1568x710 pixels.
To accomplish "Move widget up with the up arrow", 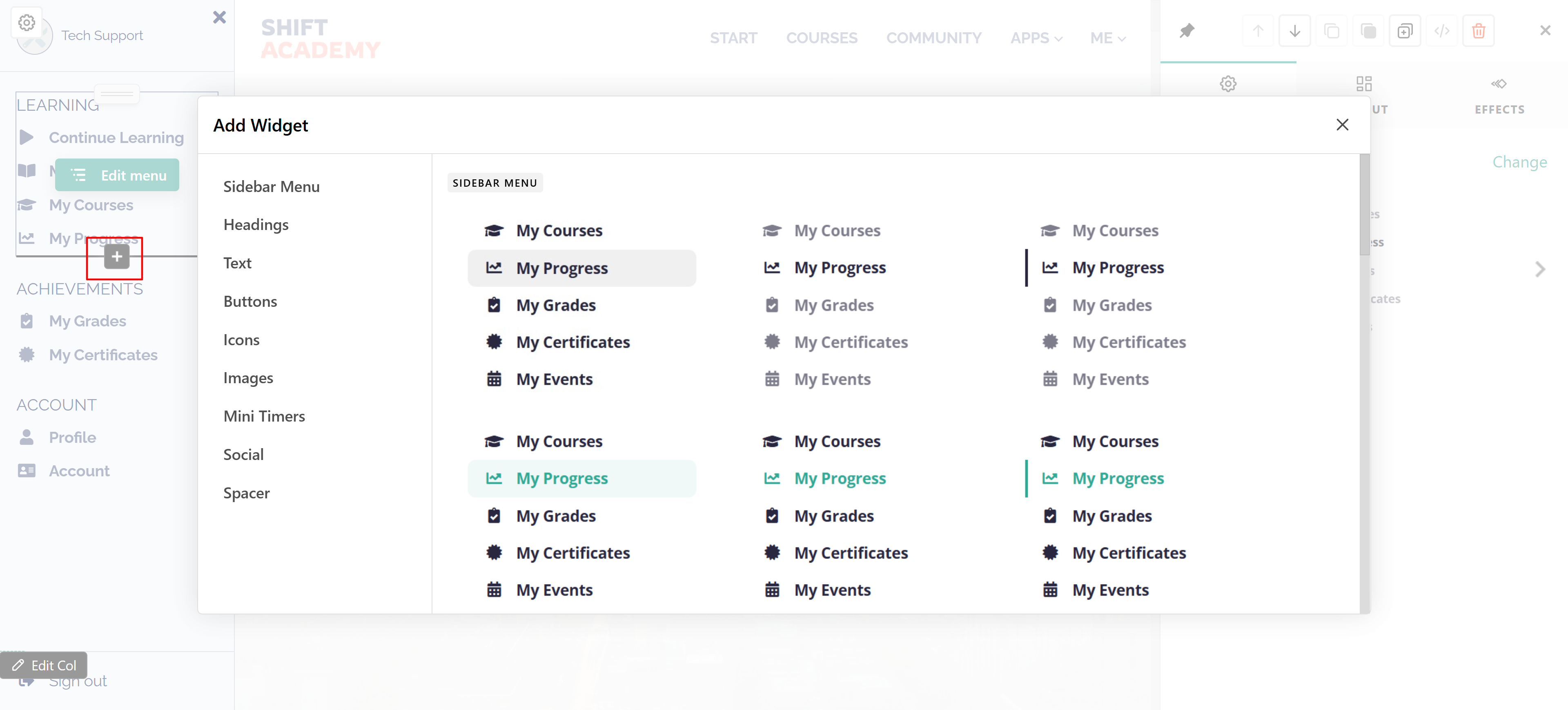I will tap(1258, 31).
